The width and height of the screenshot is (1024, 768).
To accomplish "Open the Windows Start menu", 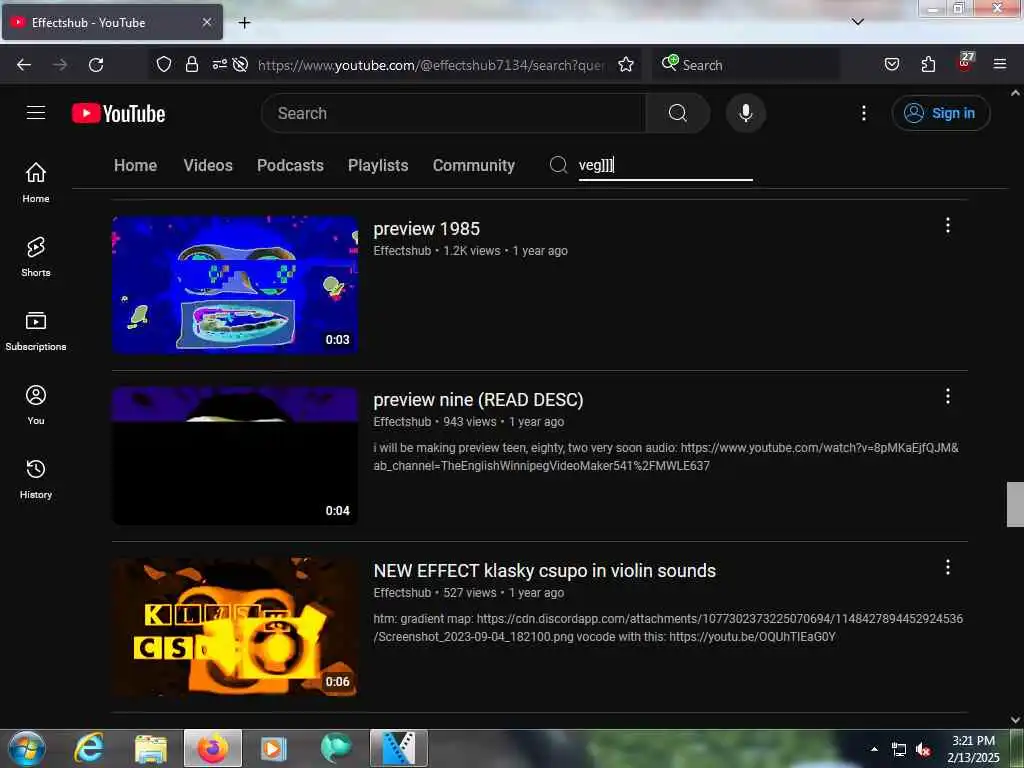I will [x=27, y=748].
